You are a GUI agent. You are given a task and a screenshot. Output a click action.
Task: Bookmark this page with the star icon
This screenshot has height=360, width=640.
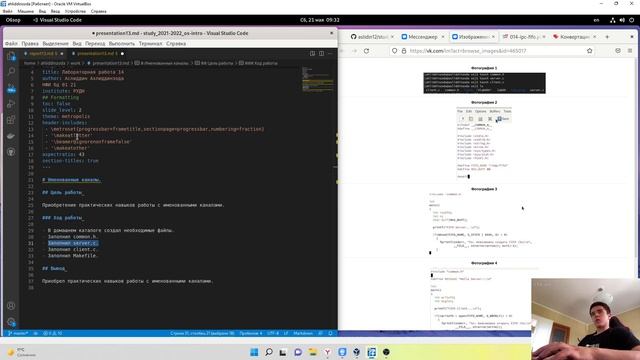pos(589,51)
